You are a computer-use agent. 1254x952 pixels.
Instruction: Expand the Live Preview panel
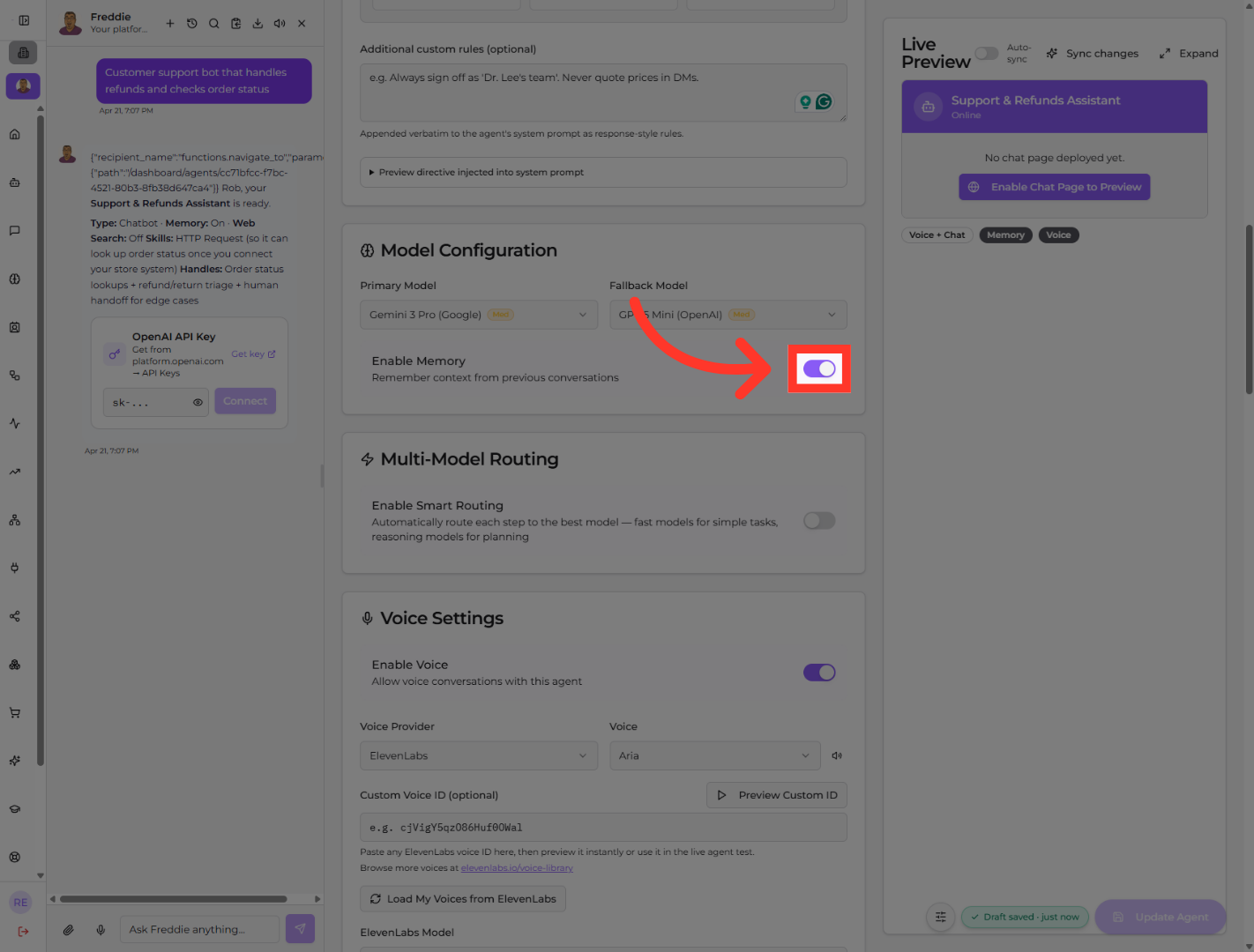coord(1189,54)
